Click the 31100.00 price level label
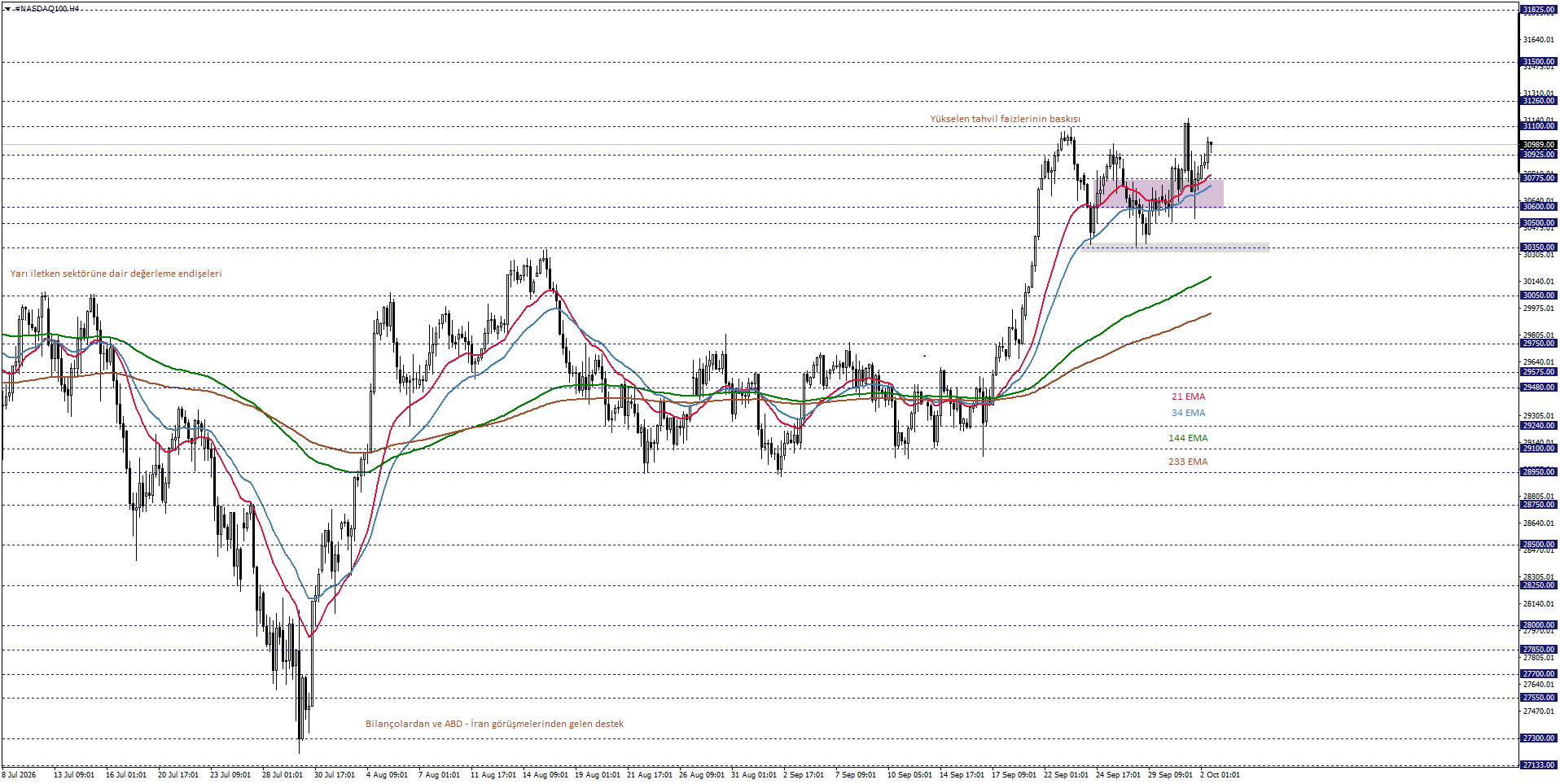 (x=1539, y=126)
